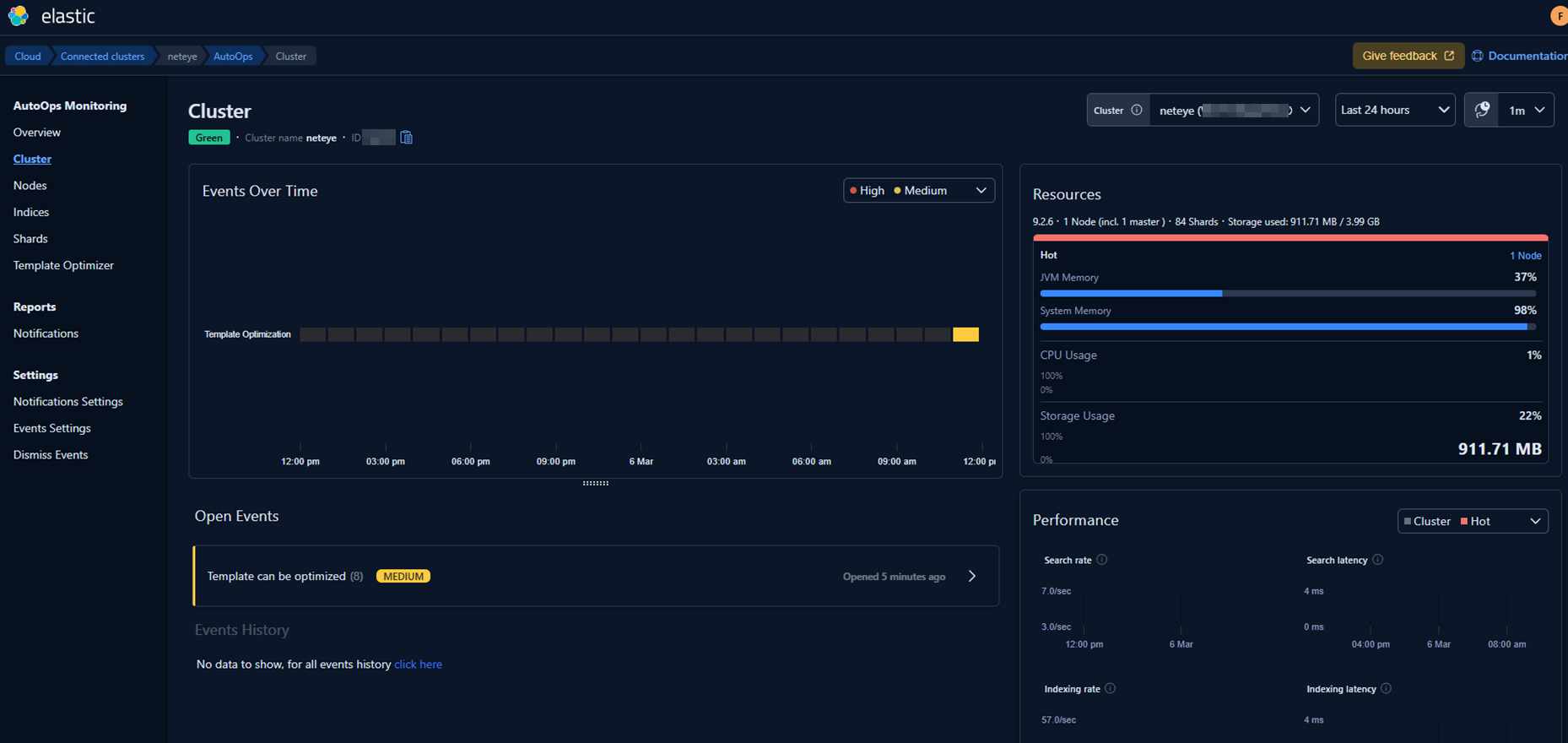
Task: Select Connected clusters breadcrumb
Action: pyautogui.click(x=102, y=57)
